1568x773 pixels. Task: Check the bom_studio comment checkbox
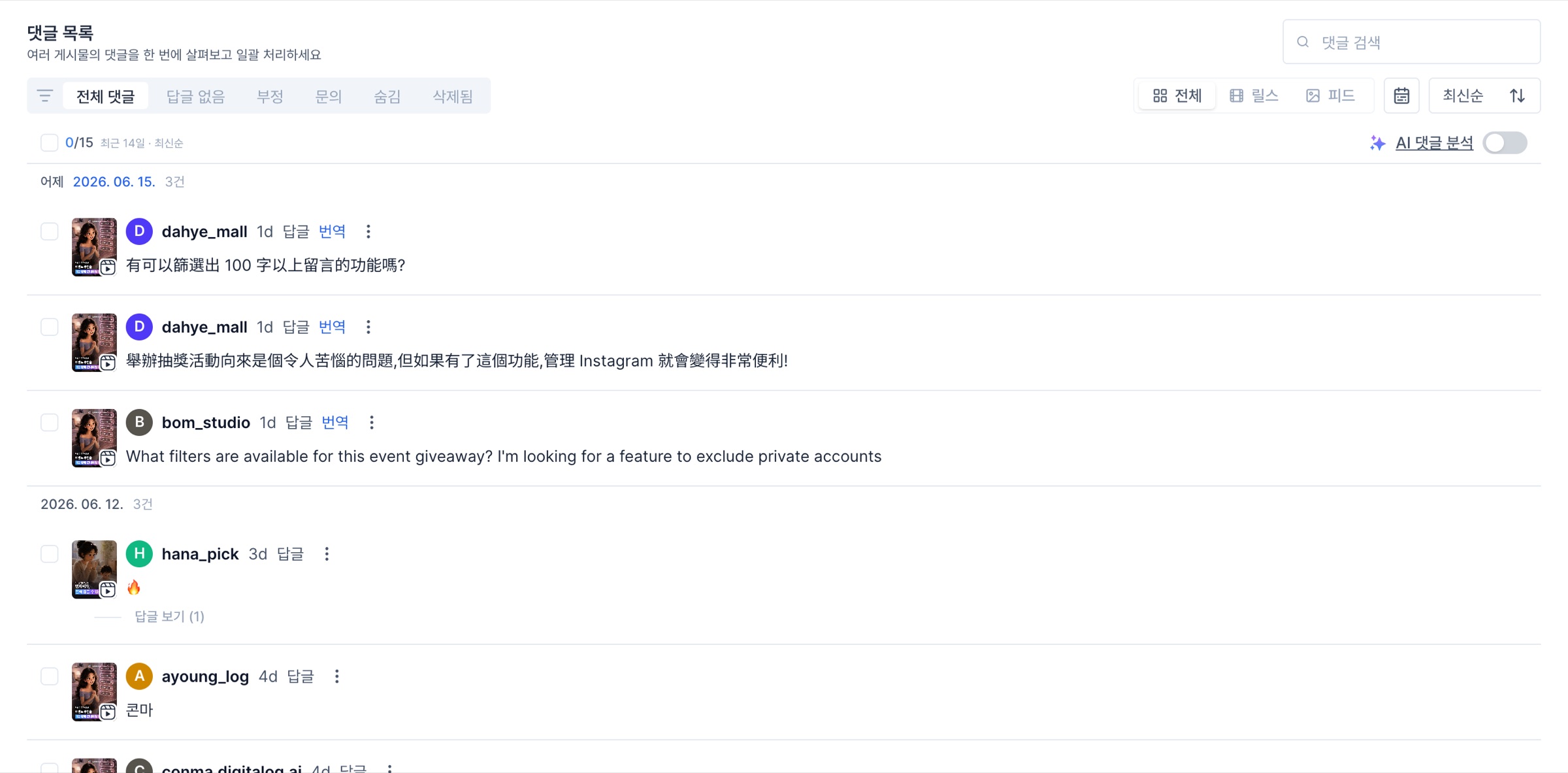pyautogui.click(x=49, y=423)
